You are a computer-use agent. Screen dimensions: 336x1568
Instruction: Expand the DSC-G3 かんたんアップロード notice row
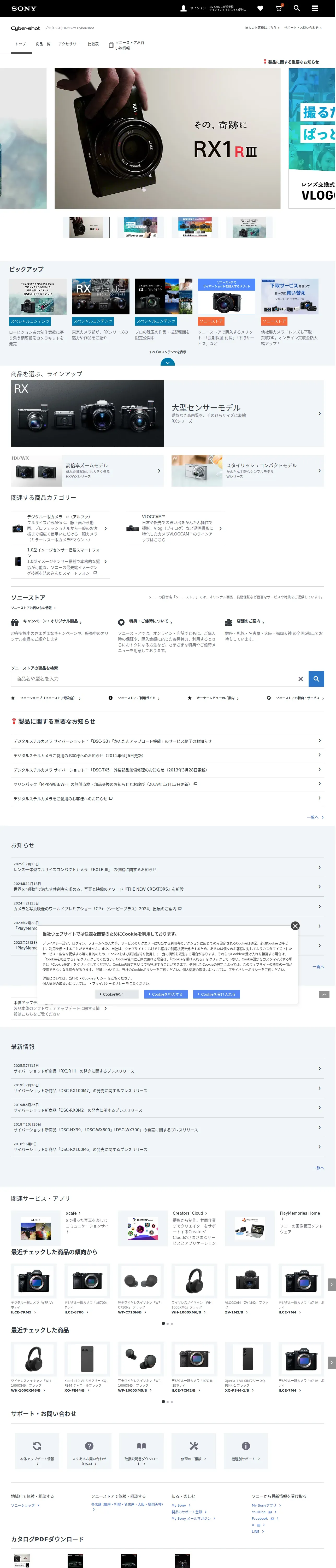coord(168,741)
